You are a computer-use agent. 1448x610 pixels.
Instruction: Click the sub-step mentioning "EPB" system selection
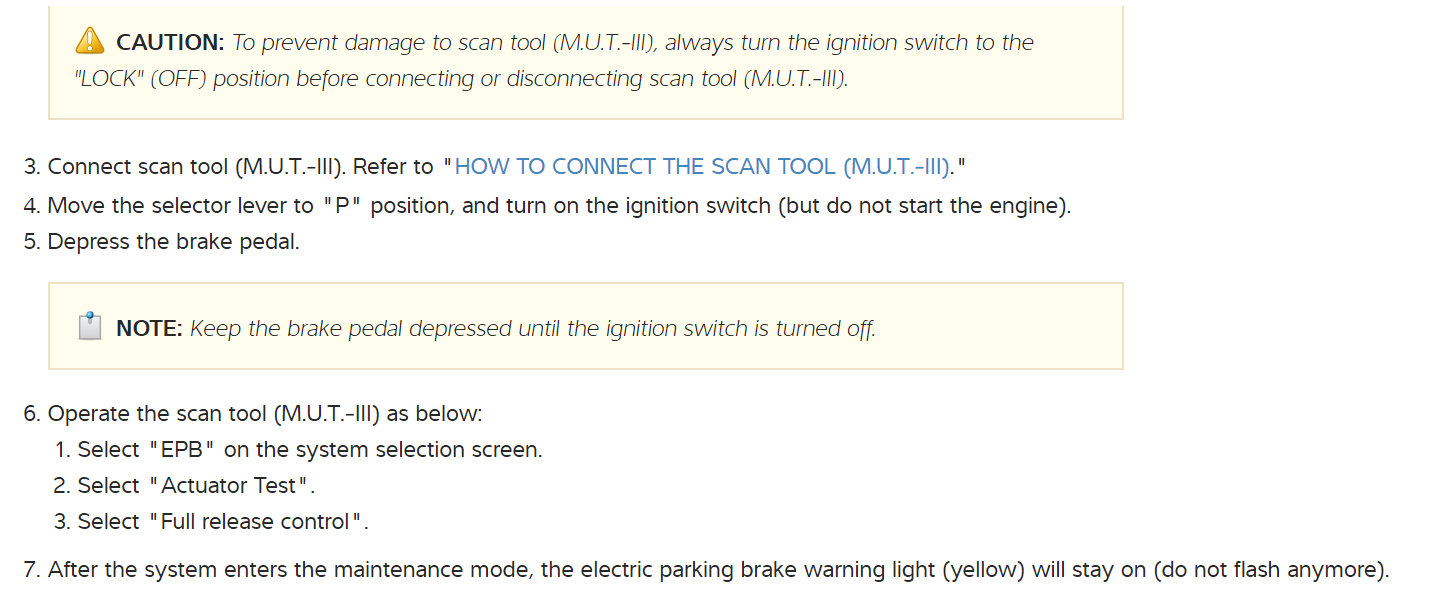[310, 449]
